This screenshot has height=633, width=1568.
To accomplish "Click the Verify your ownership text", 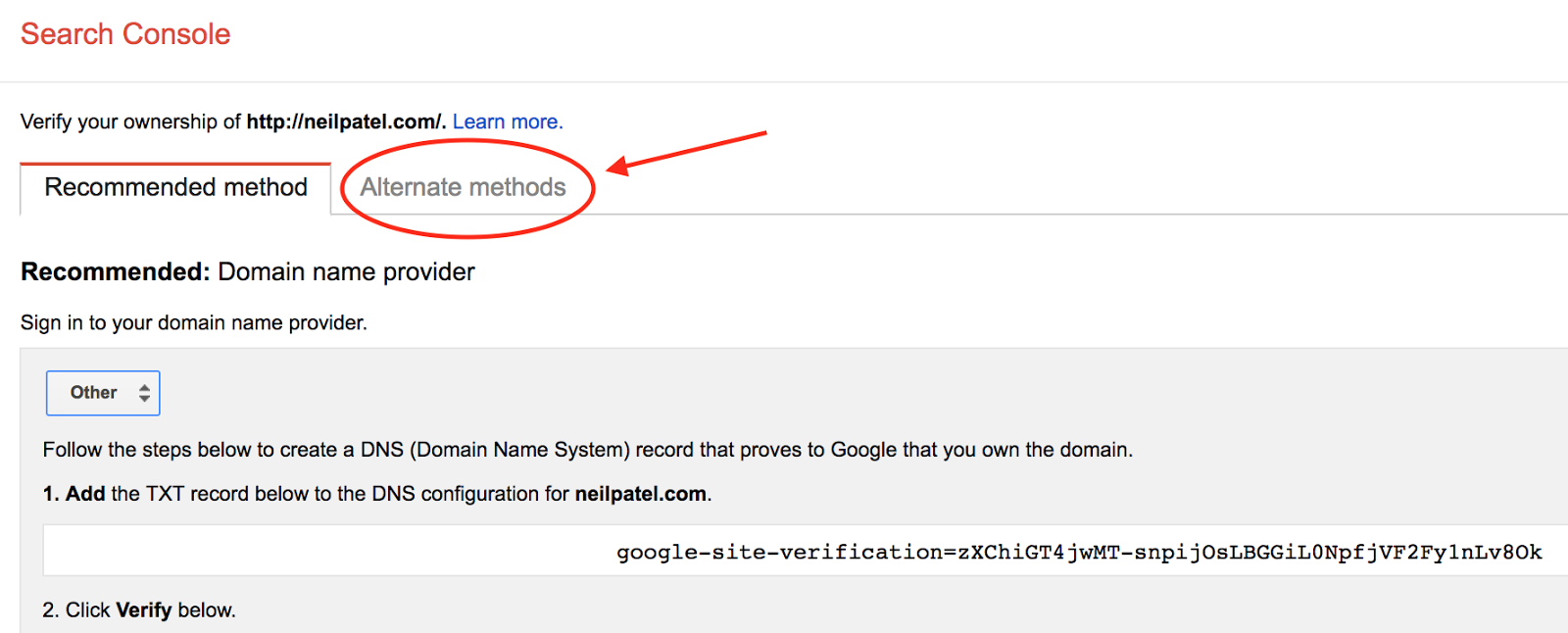I will click(x=130, y=122).
